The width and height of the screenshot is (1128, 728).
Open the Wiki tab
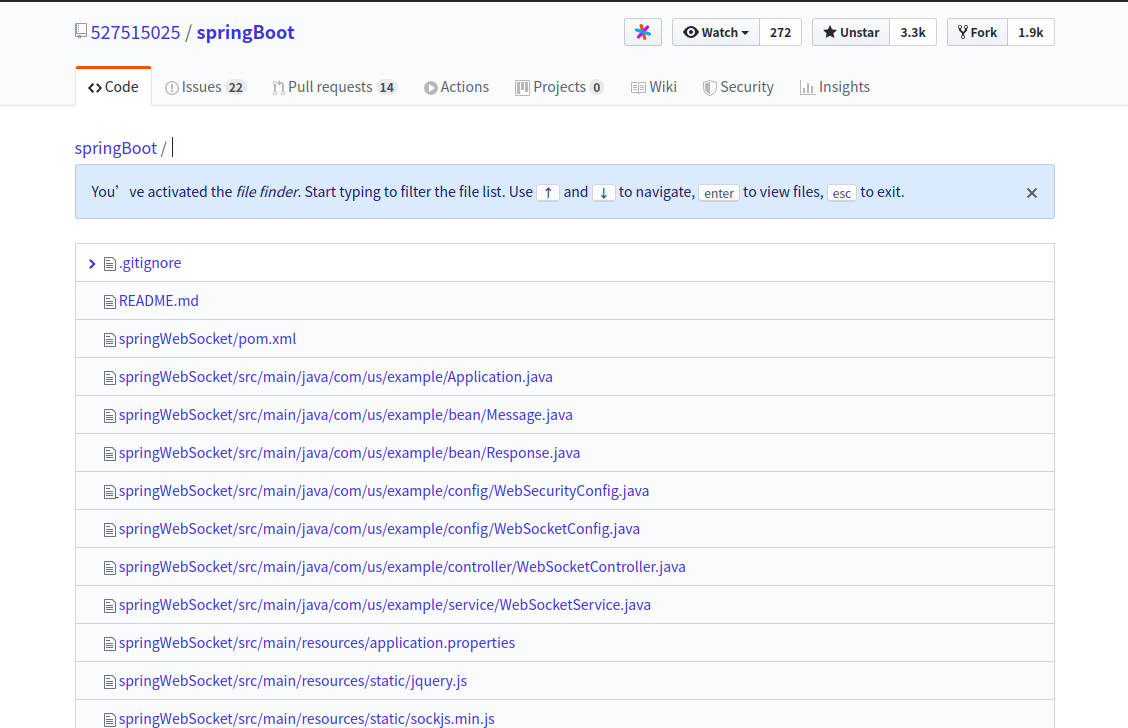tap(653, 87)
